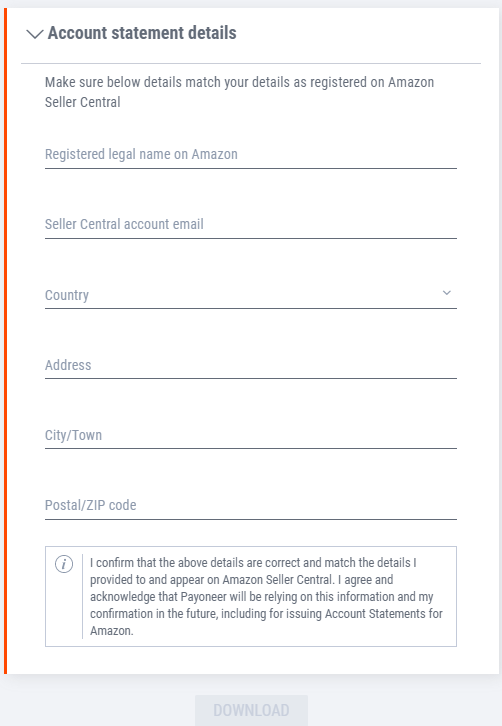Click the info icon in confirmation box

64,564
